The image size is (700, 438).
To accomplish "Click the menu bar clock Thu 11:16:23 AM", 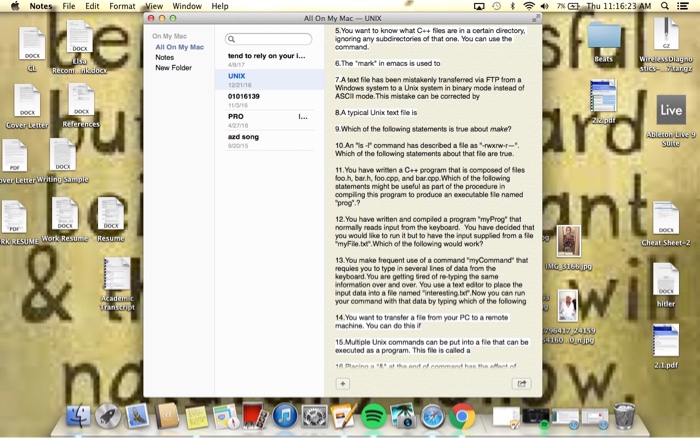I will (618, 6).
